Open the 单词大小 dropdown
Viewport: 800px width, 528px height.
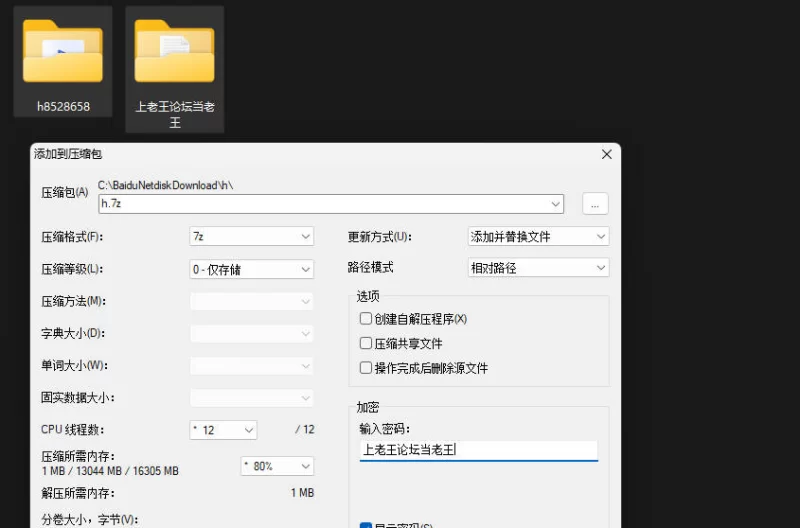(252, 366)
